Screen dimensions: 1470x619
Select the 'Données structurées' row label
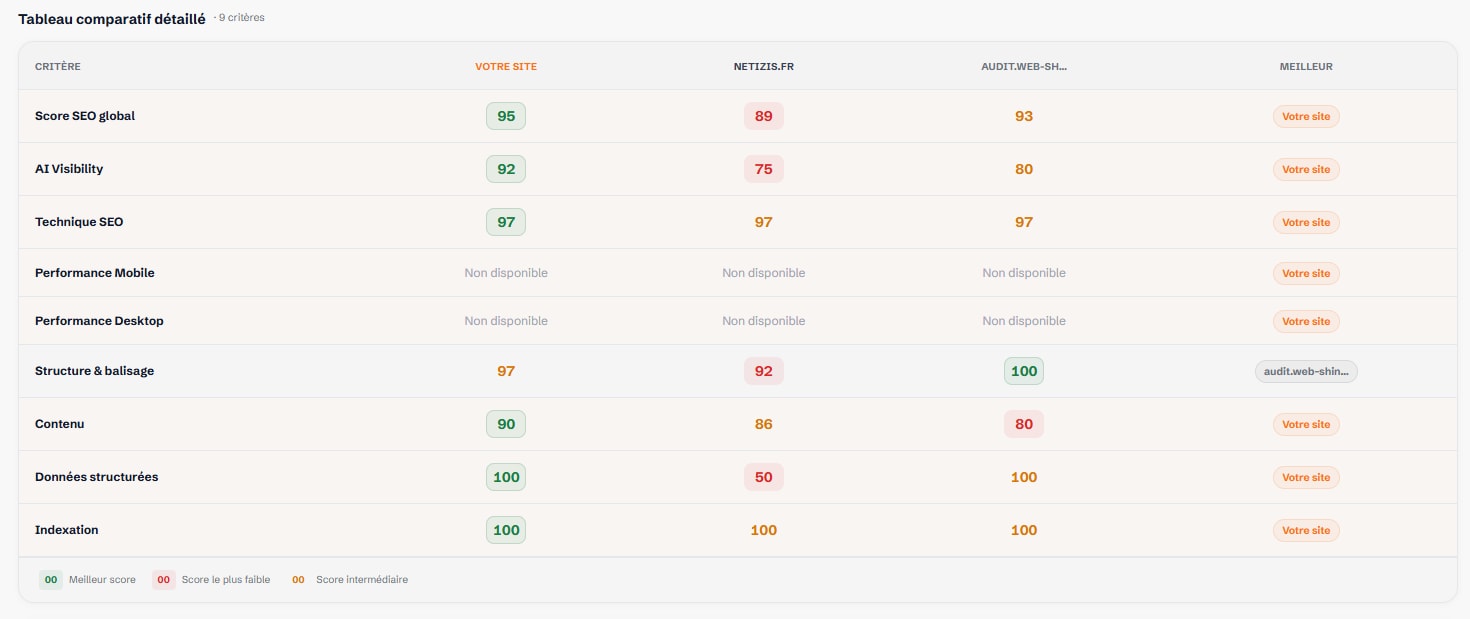97,477
